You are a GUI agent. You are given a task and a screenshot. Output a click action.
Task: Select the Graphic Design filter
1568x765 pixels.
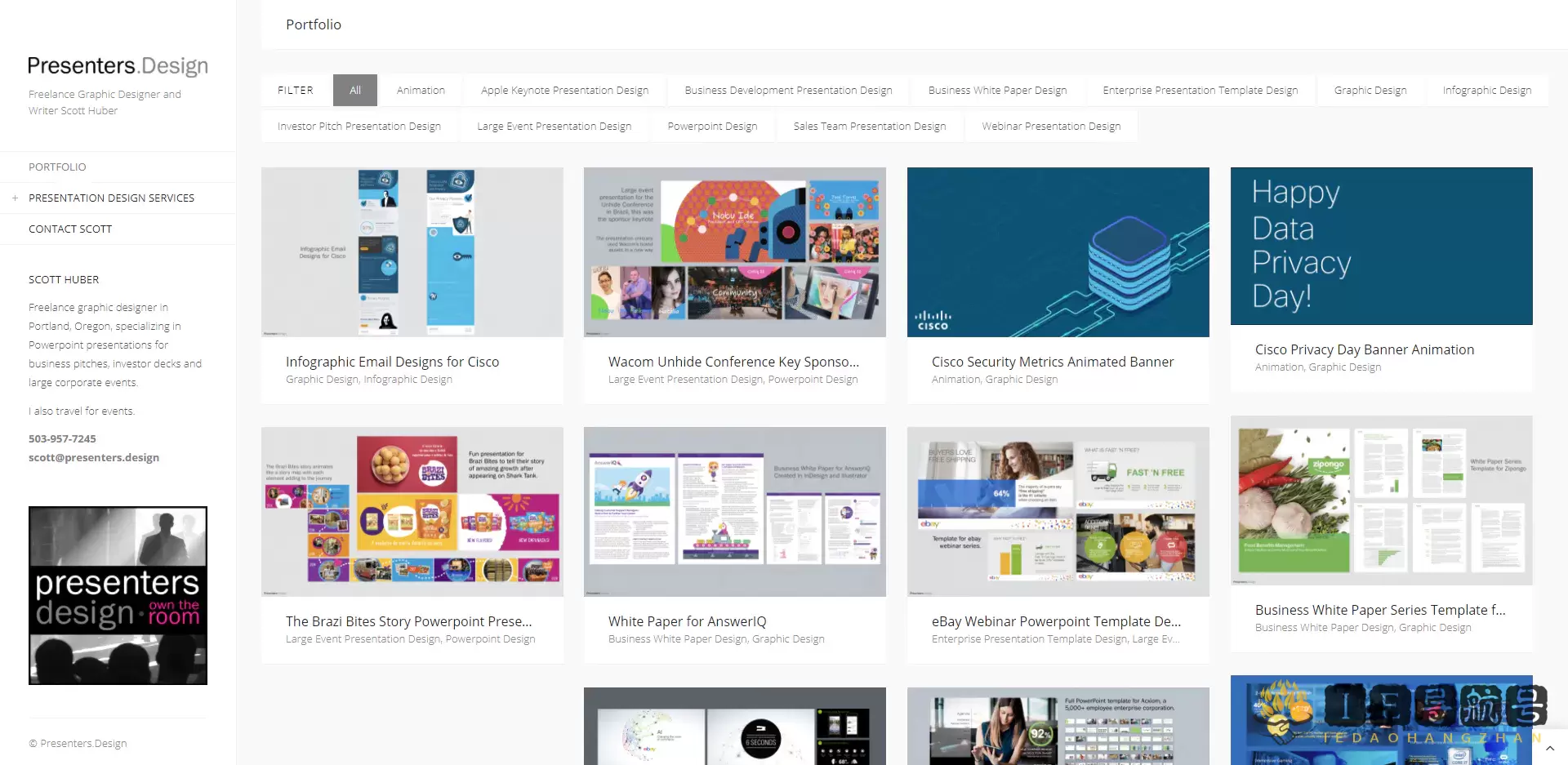pos(1370,90)
